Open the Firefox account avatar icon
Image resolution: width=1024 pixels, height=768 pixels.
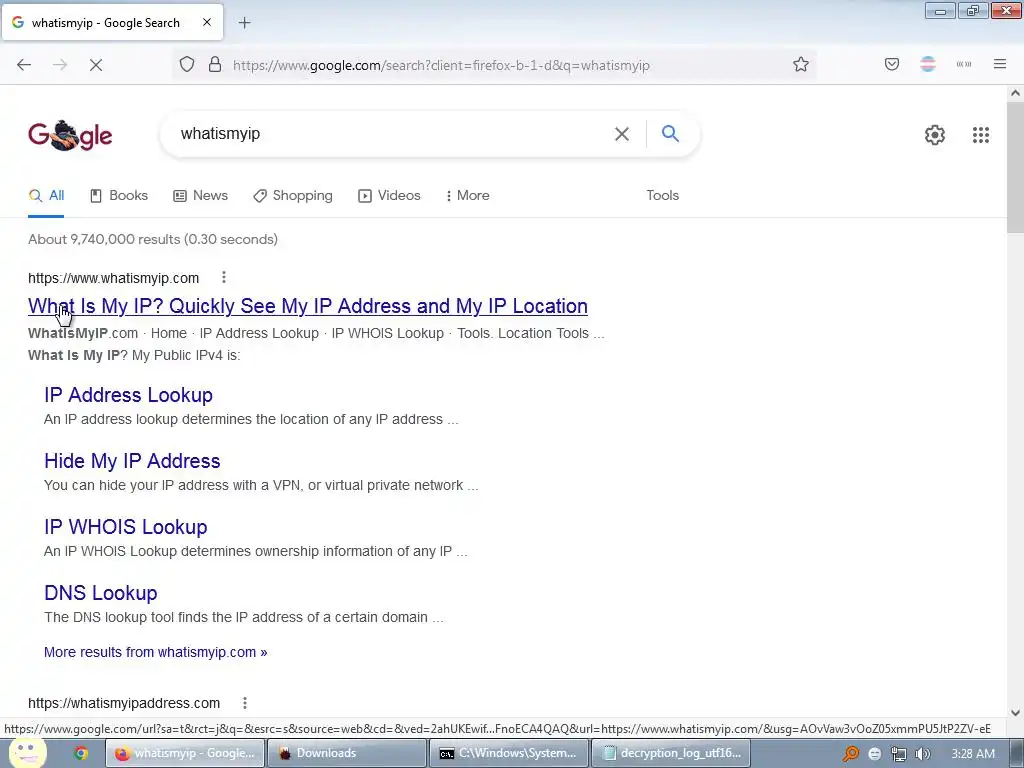(x=928, y=65)
